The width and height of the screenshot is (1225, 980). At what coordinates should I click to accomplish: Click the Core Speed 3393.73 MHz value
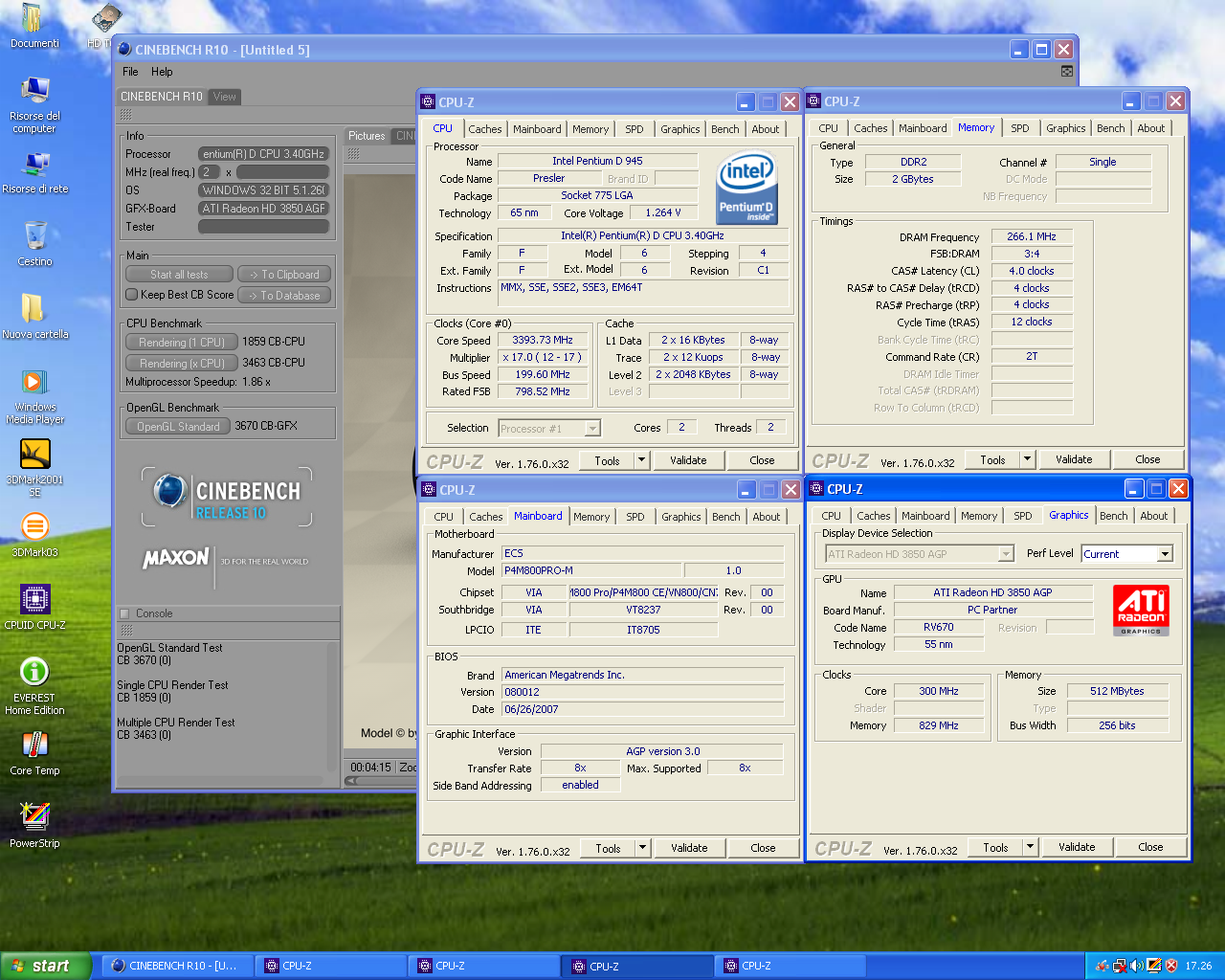tap(543, 340)
